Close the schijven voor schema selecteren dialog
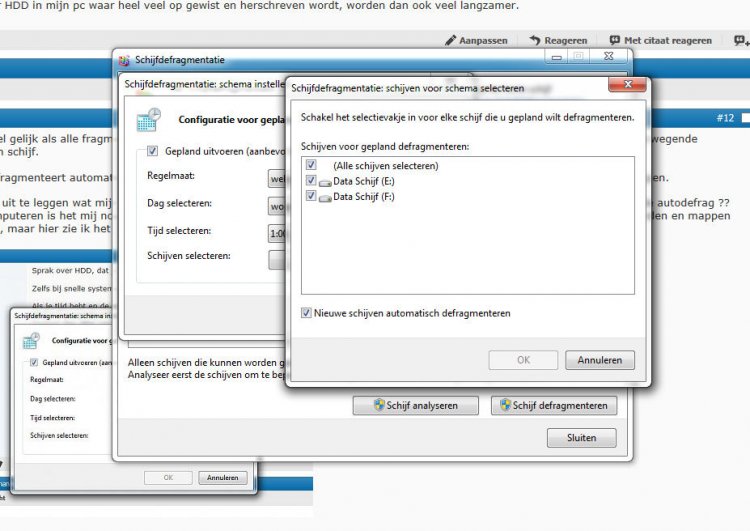This screenshot has width=750, height=531. pos(627,85)
